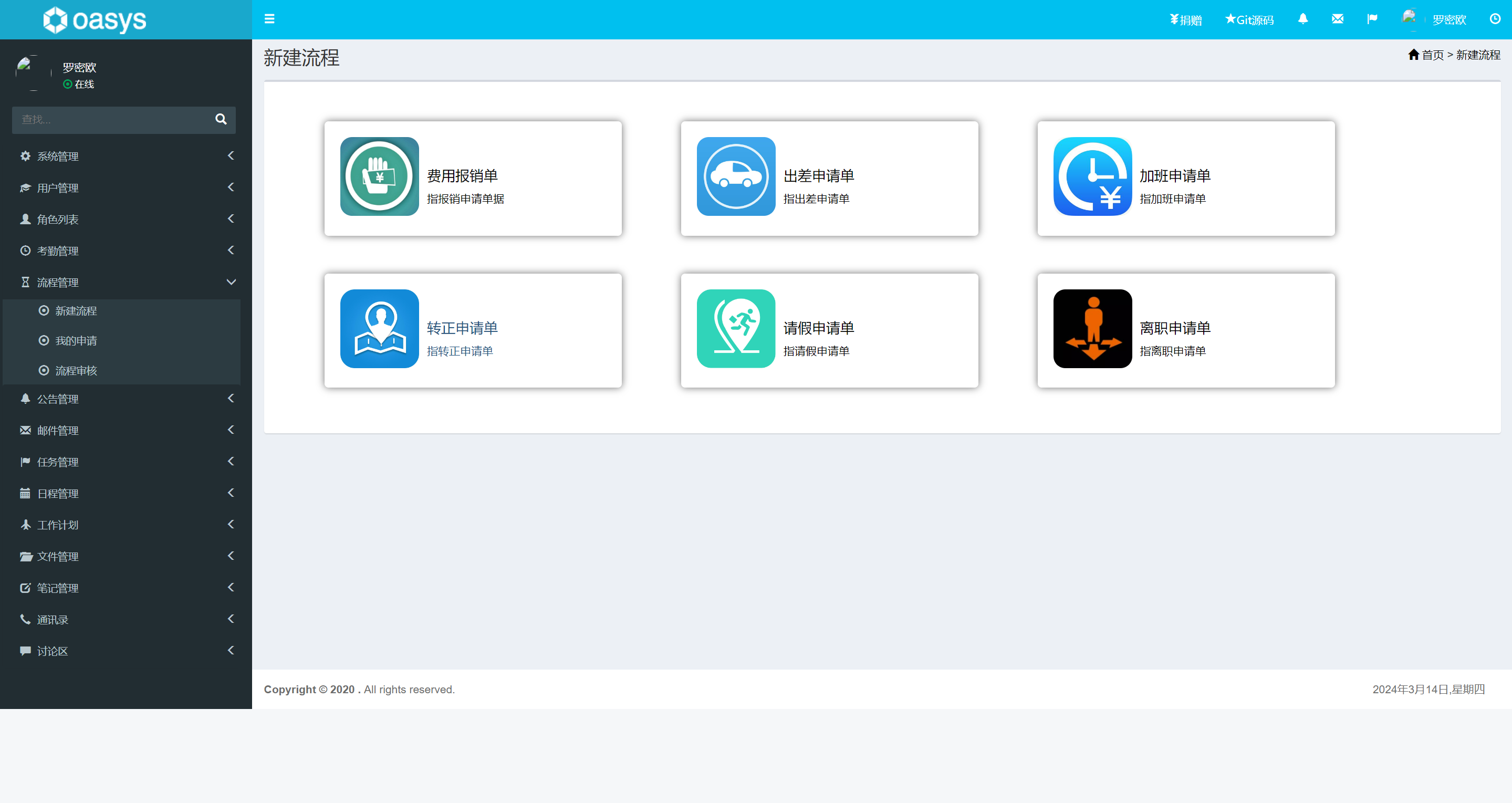
Task: Click the 离职申请单 orange person icon
Action: (1092, 328)
